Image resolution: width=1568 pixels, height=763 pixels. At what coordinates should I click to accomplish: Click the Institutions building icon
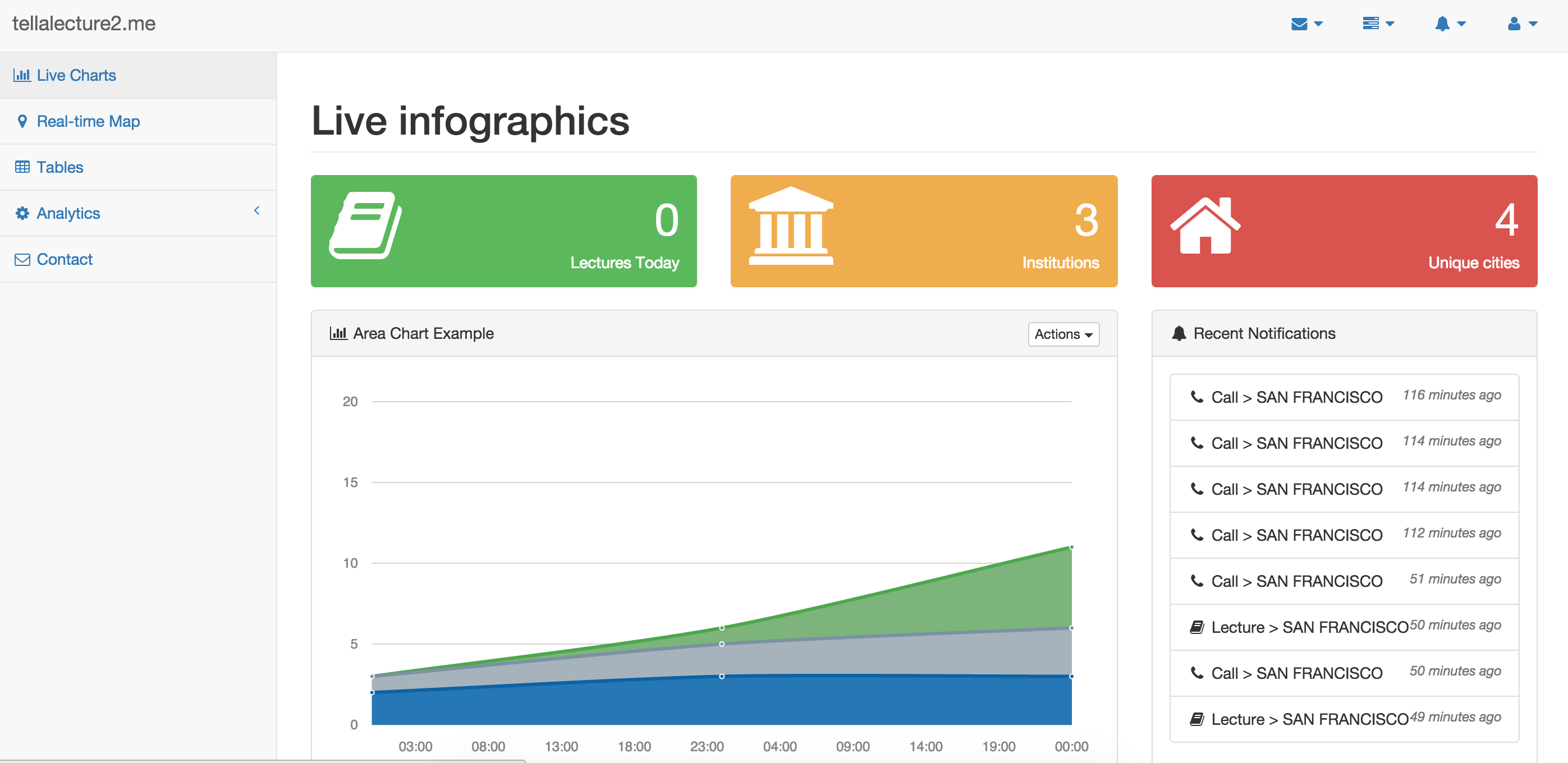point(790,225)
